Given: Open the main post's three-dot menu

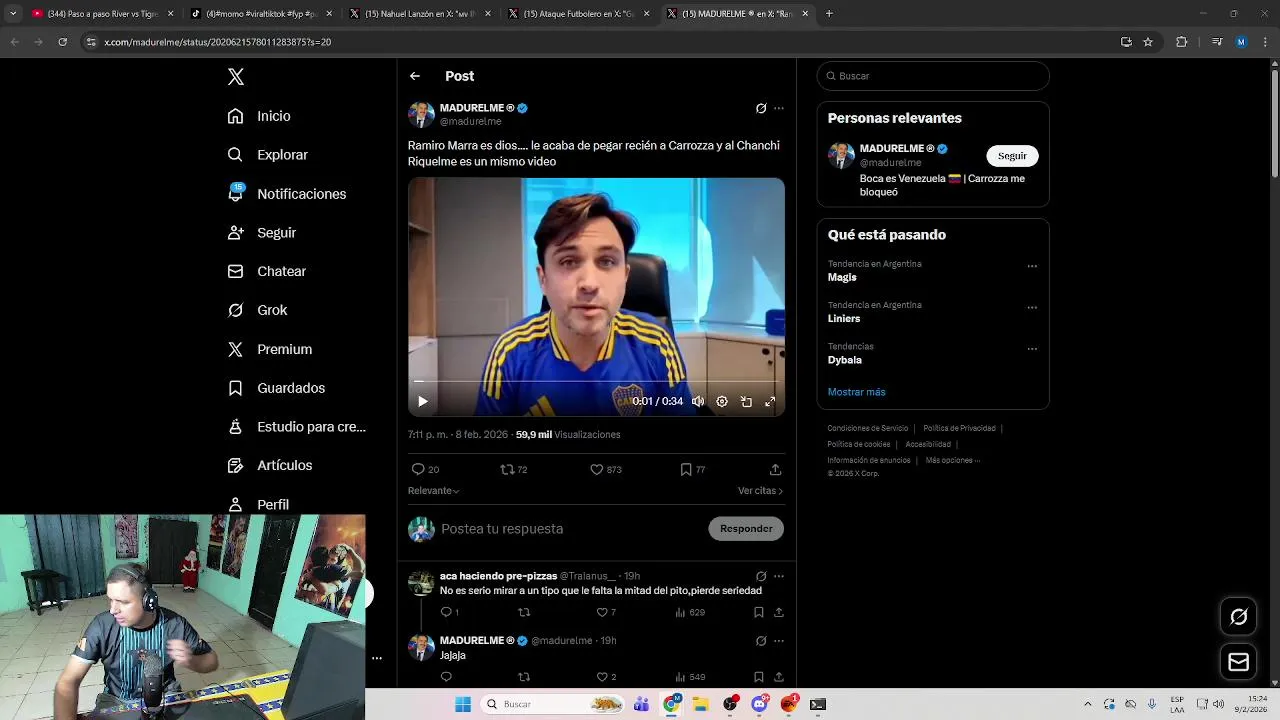Looking at the screenshot, I should tap(779, 108).
